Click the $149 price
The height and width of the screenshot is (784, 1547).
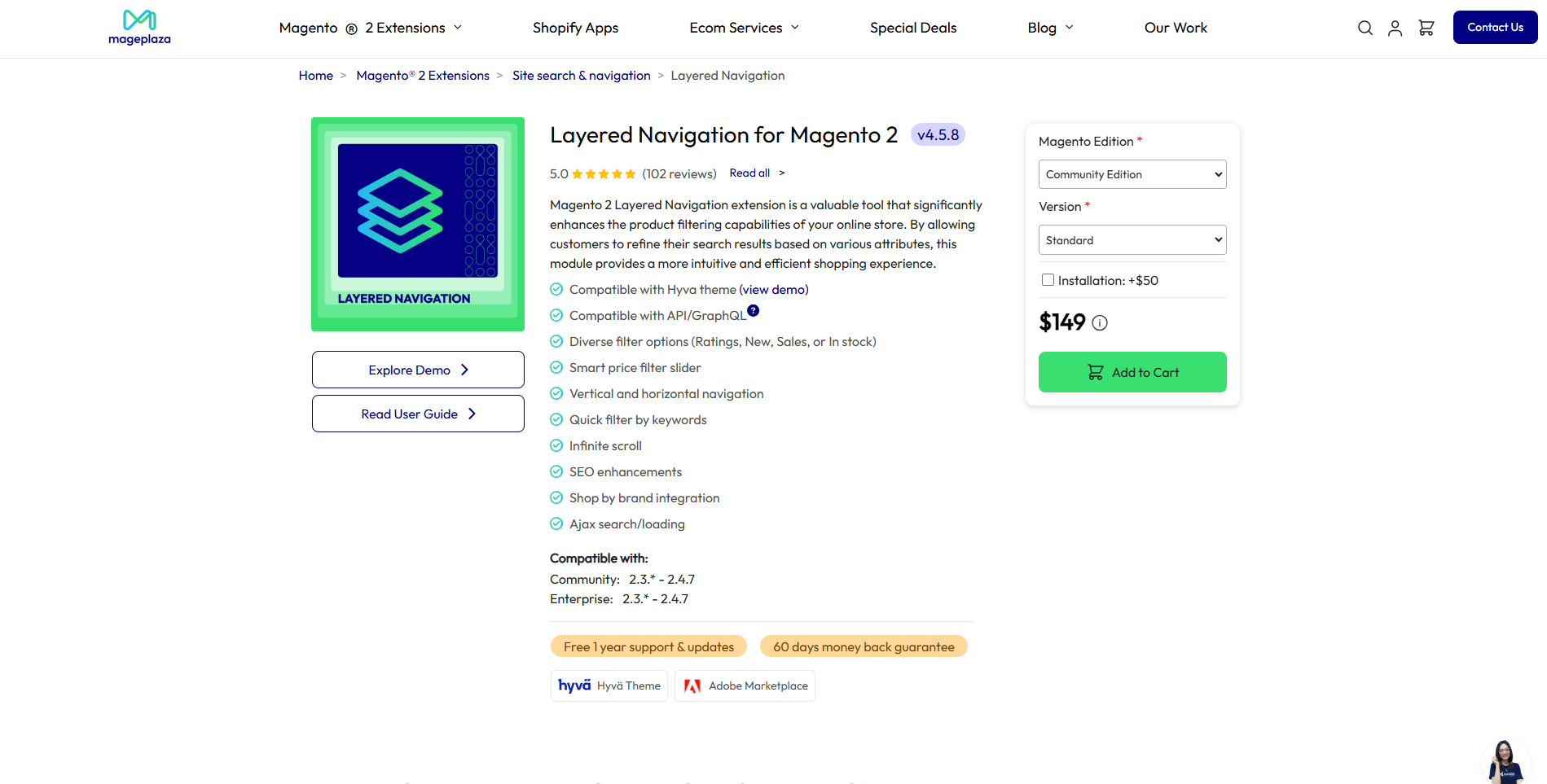point(1062,322)
